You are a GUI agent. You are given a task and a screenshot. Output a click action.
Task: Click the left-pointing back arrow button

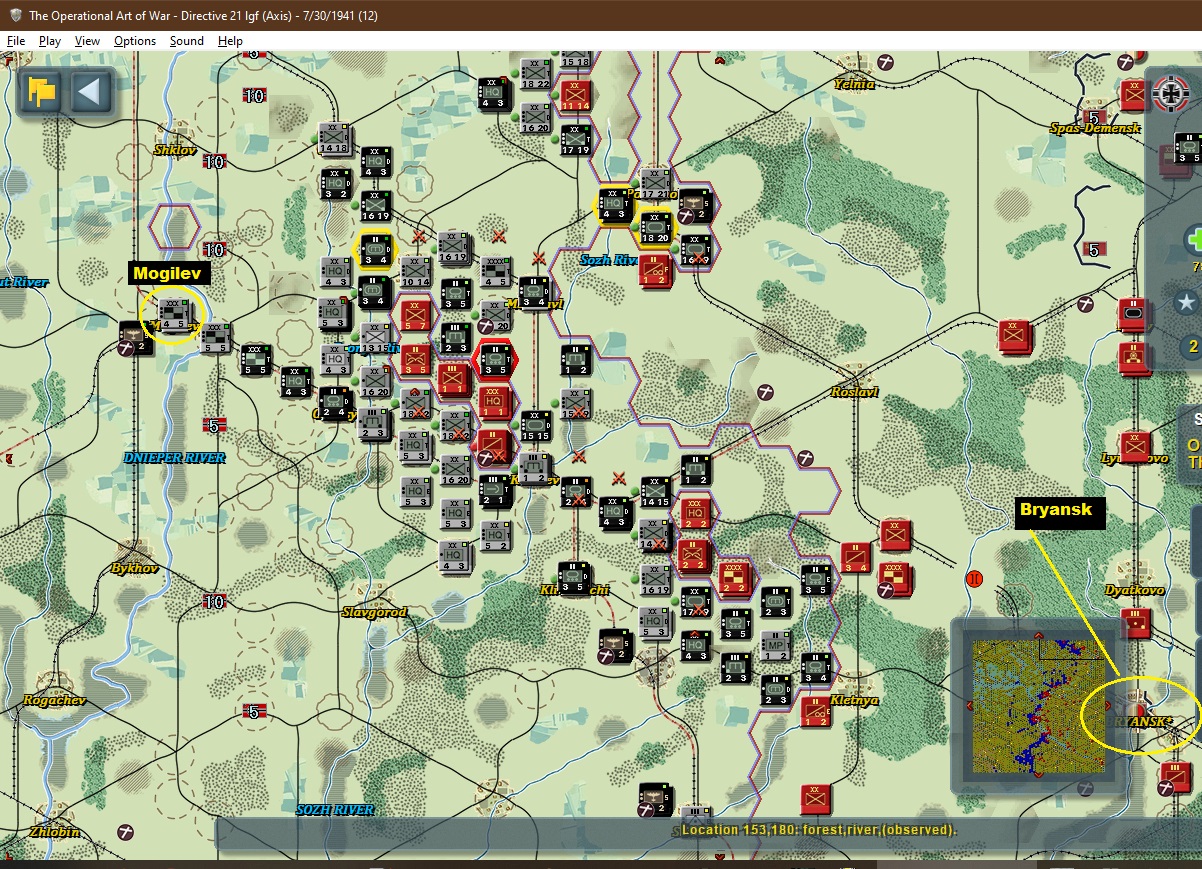pos(89,93)
